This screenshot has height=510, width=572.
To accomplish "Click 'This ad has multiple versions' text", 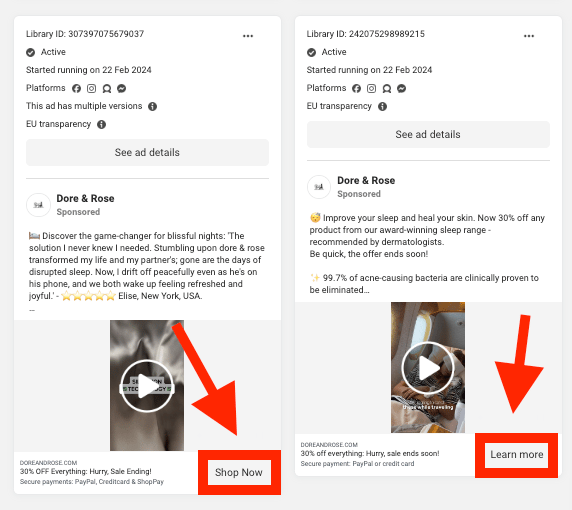I will pos(84,106).
